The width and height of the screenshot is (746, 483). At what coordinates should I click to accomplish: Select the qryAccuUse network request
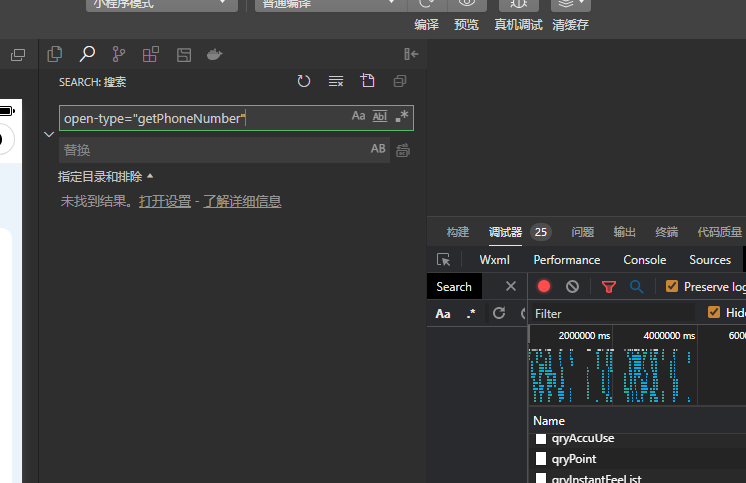[583, 438]
